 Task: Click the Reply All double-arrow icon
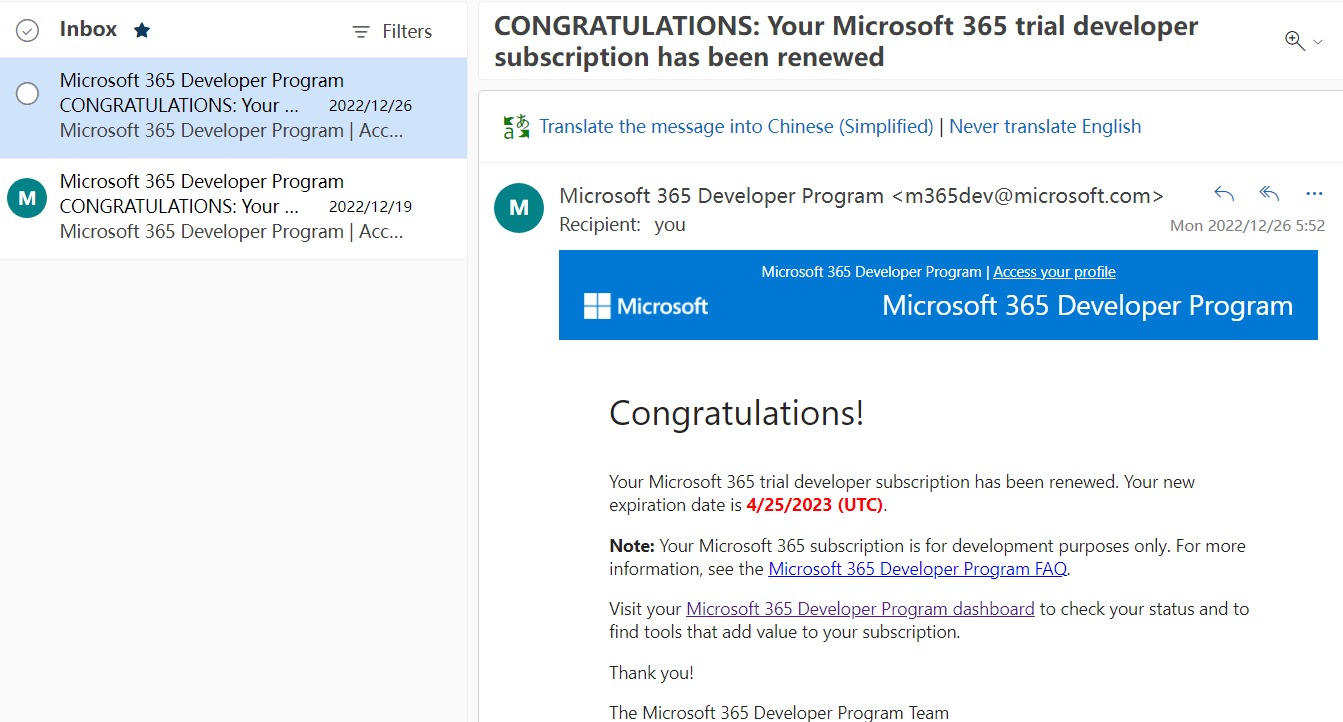tap(1268, 194)
